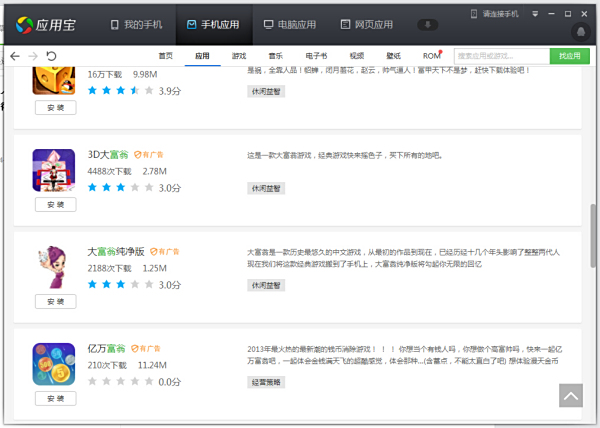This screenshot has height=428, width=600.
Task: Click the 3D大富翁 description text
Action: click(345, 155)
